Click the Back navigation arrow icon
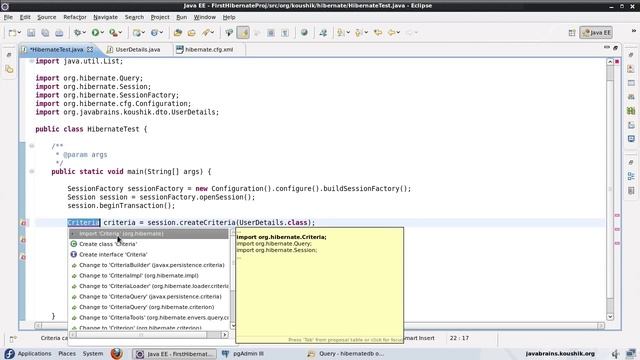640x360 pixels. click(391, 33)
